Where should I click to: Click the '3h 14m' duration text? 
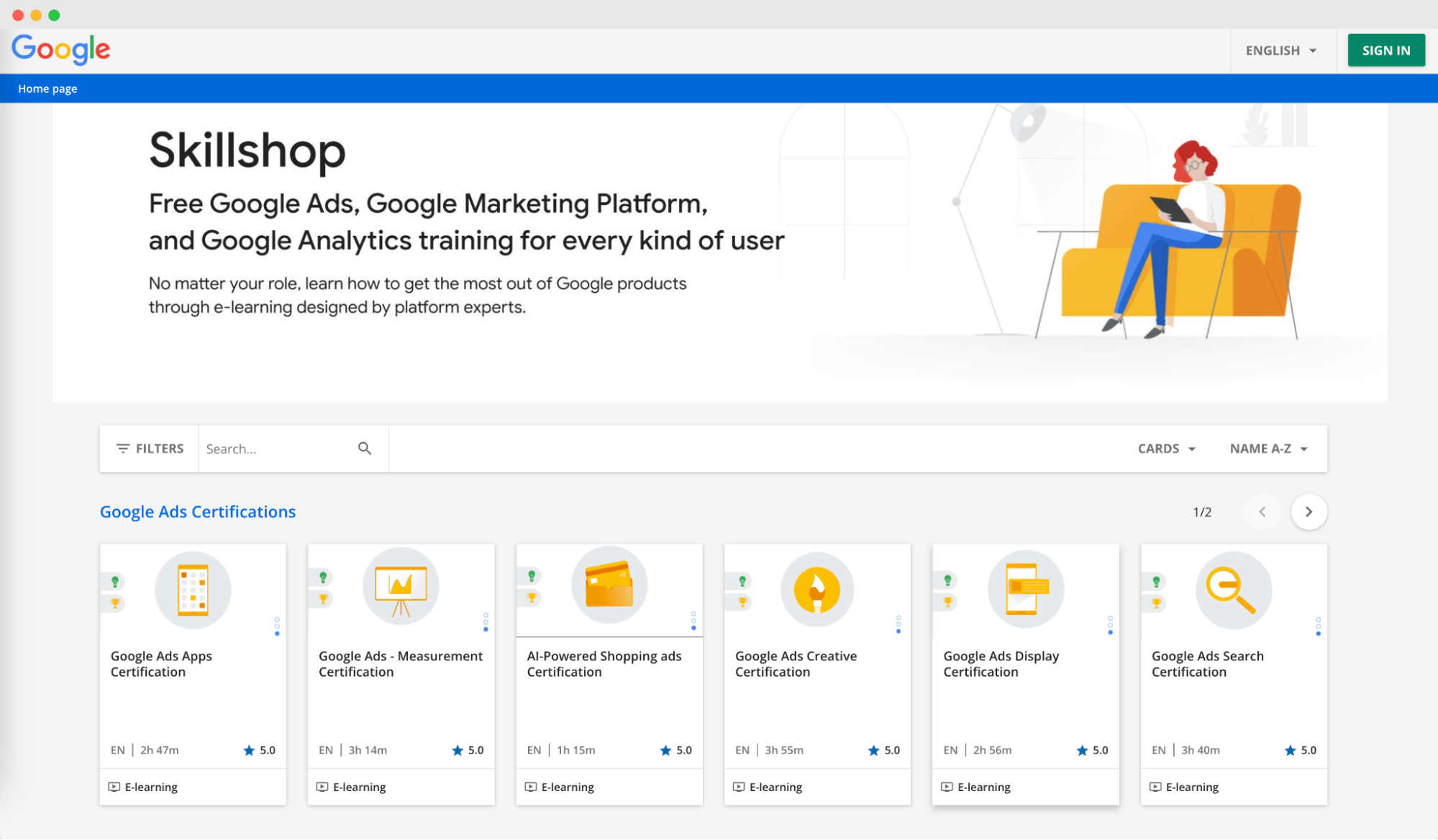pyautogui.click(x=368, y=750)
